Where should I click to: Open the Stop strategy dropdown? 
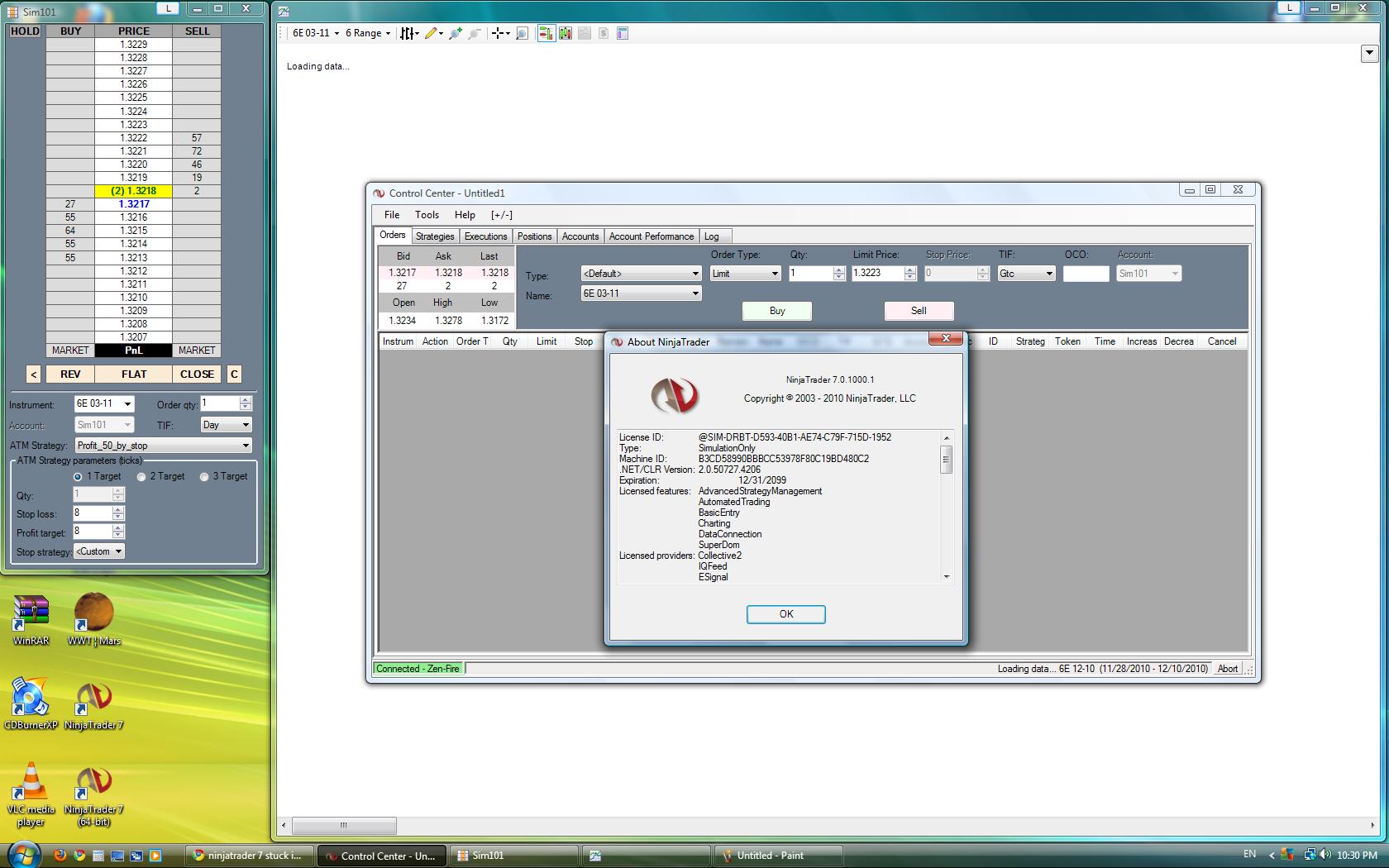tap(118, 551)
